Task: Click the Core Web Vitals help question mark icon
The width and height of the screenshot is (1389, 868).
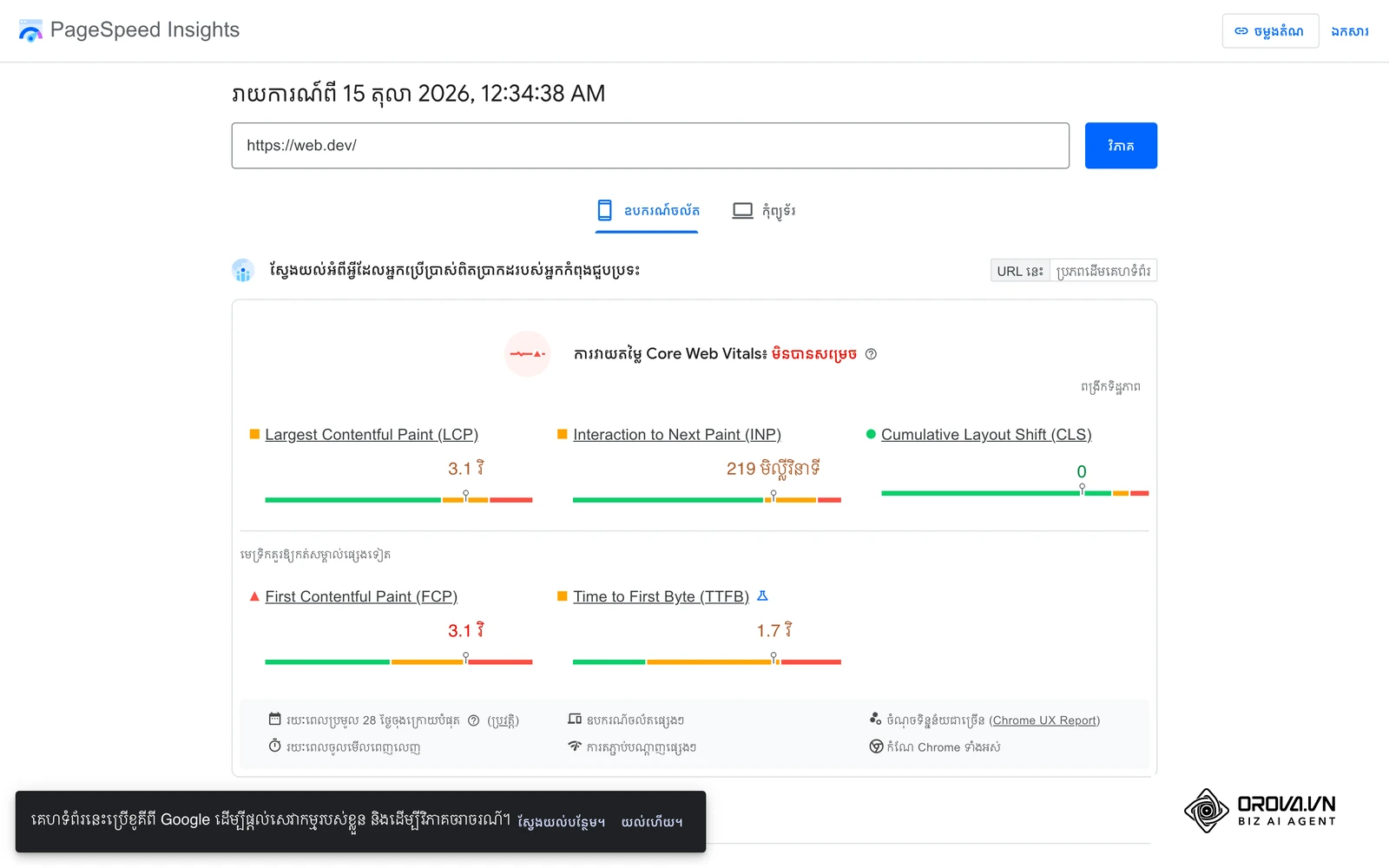Action: click(871, 354)
